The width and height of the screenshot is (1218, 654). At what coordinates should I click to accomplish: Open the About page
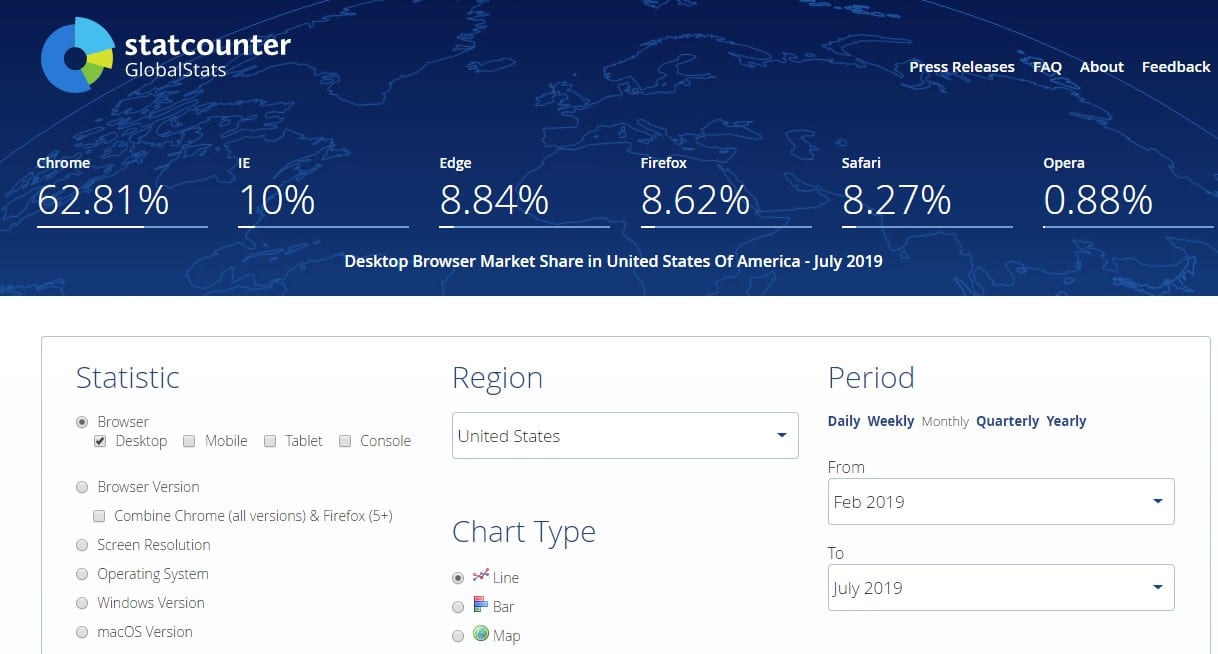click(1102, 67)
